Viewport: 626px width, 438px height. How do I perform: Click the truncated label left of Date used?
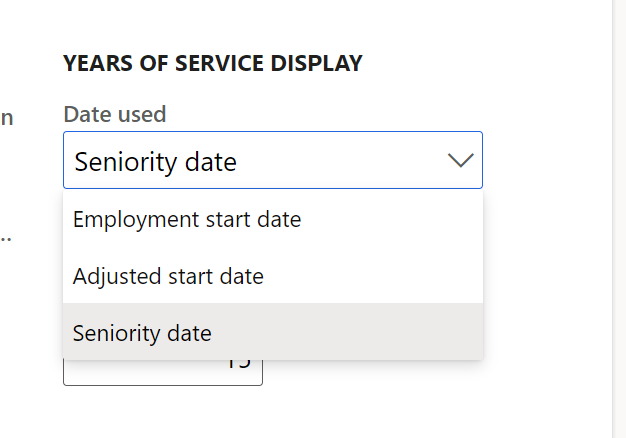coord(6,117)
